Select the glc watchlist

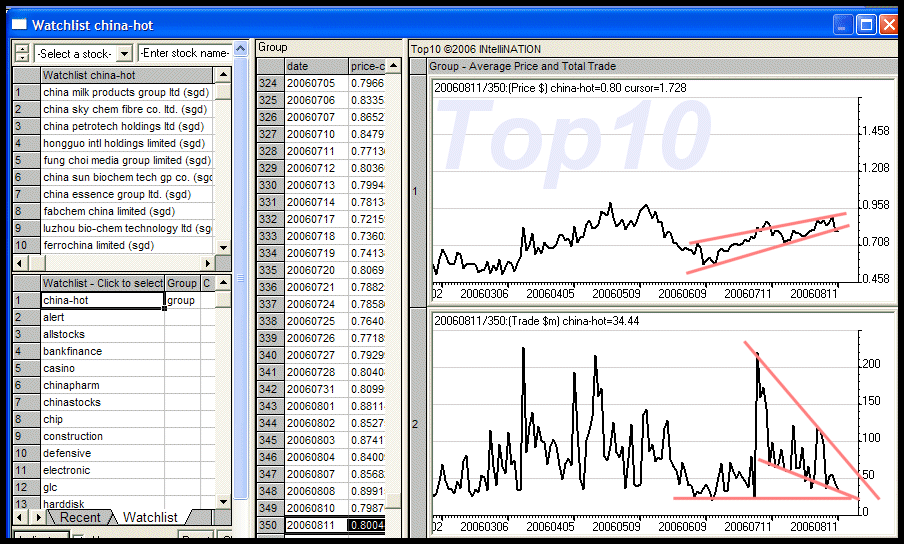(103, 487)
